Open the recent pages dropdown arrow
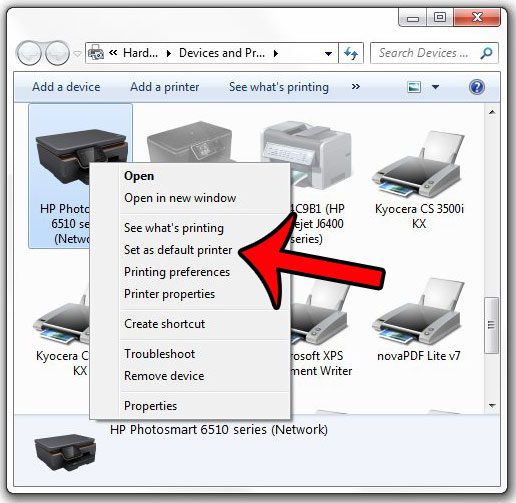The height and width of the screenshot is (503, 516). pyautogui.click(x=77, y=53)
